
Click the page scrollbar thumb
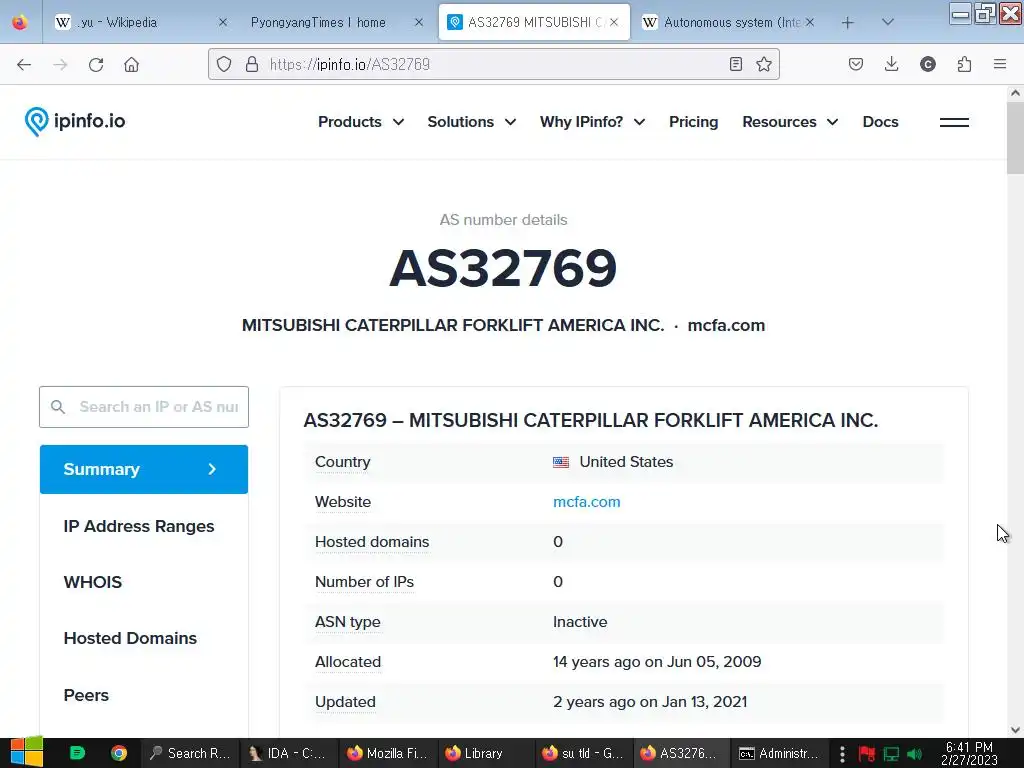click(1015, 138)
